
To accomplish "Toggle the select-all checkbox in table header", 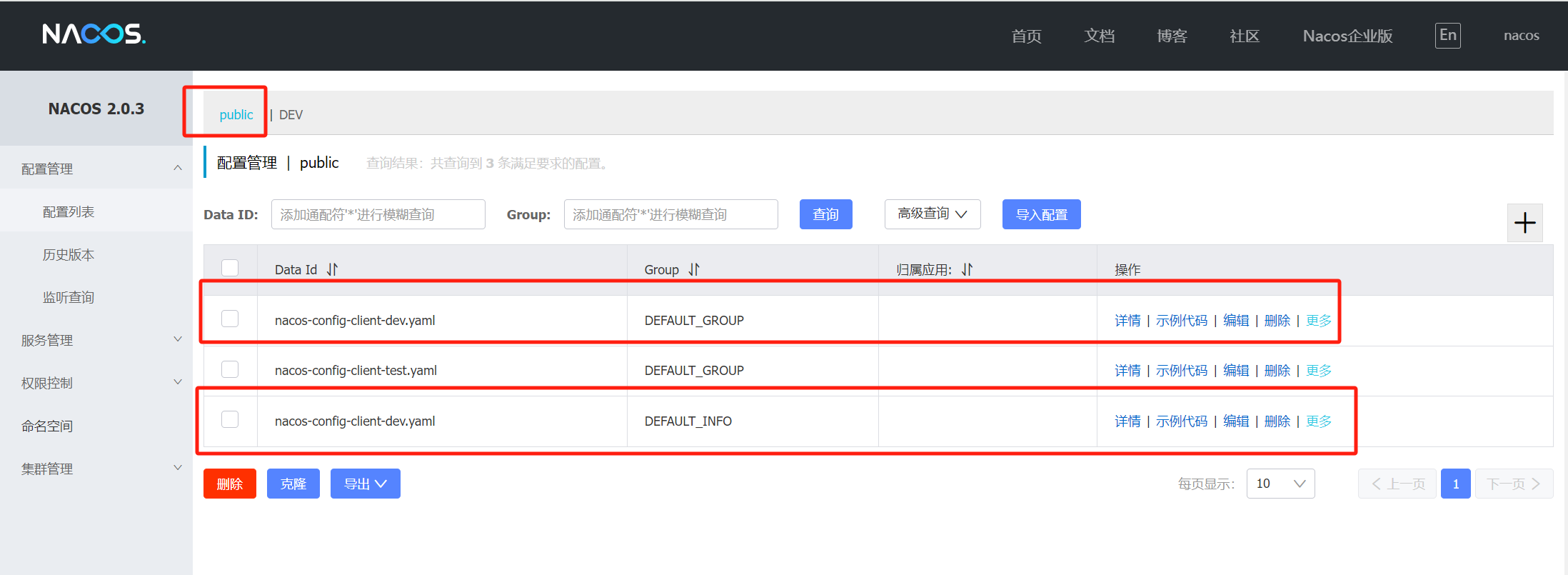I will coord(230,268).
